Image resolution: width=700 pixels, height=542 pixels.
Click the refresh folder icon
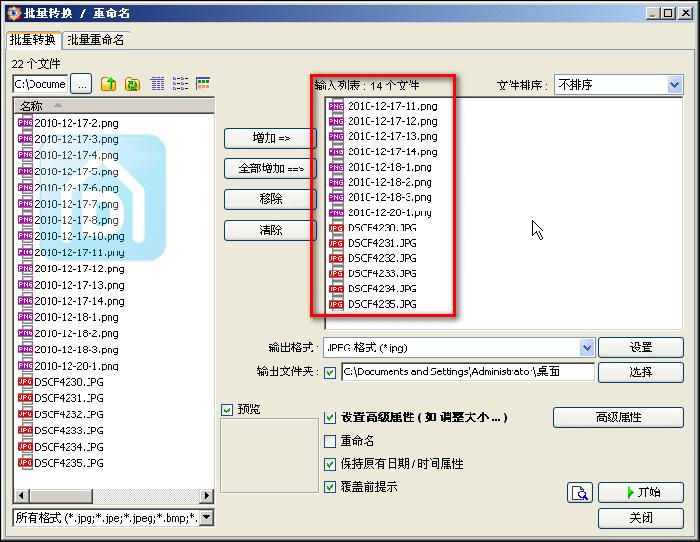pos(132,84)
